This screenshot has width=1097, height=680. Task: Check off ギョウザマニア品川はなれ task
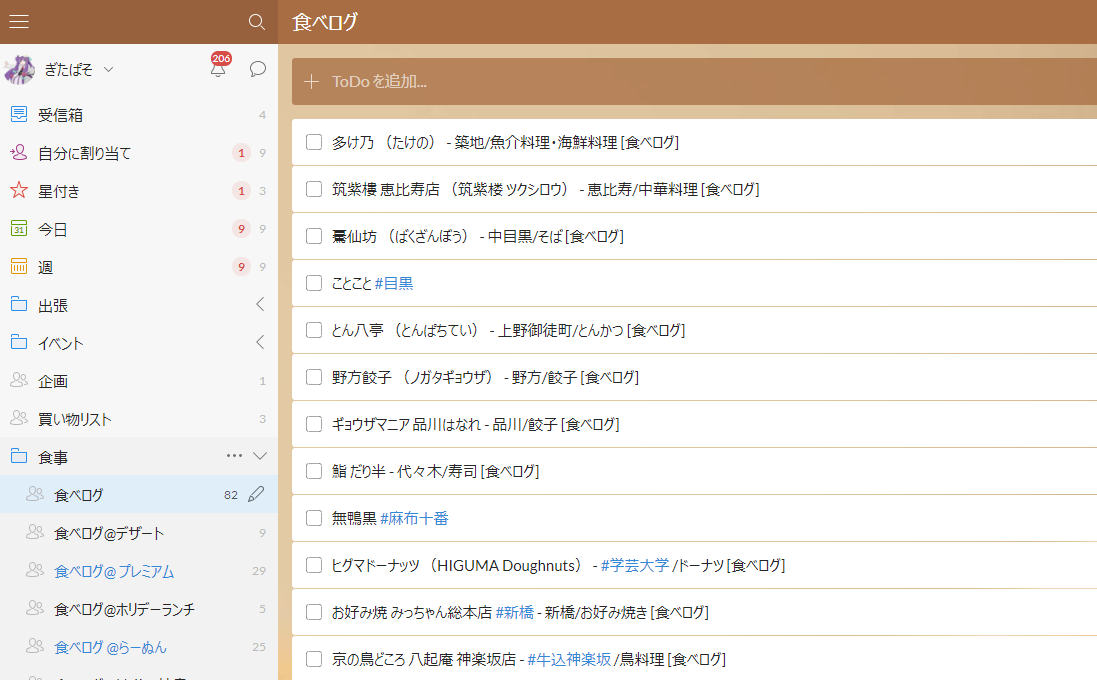[314, 424]
